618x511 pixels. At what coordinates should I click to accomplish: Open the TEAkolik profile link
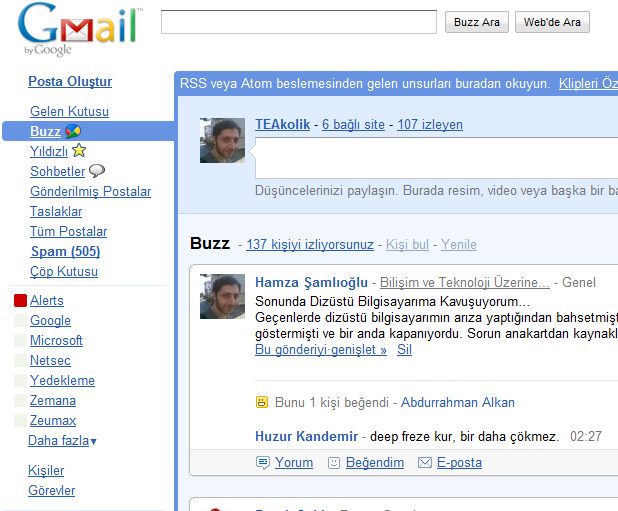[282, 124]
